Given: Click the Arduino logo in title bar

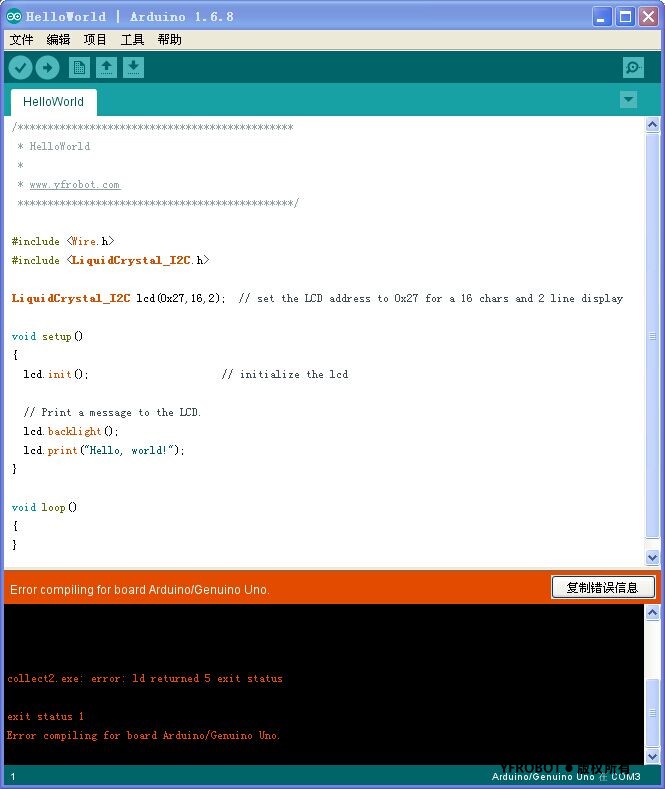Looking at the screenshot, I should (14, 16).
